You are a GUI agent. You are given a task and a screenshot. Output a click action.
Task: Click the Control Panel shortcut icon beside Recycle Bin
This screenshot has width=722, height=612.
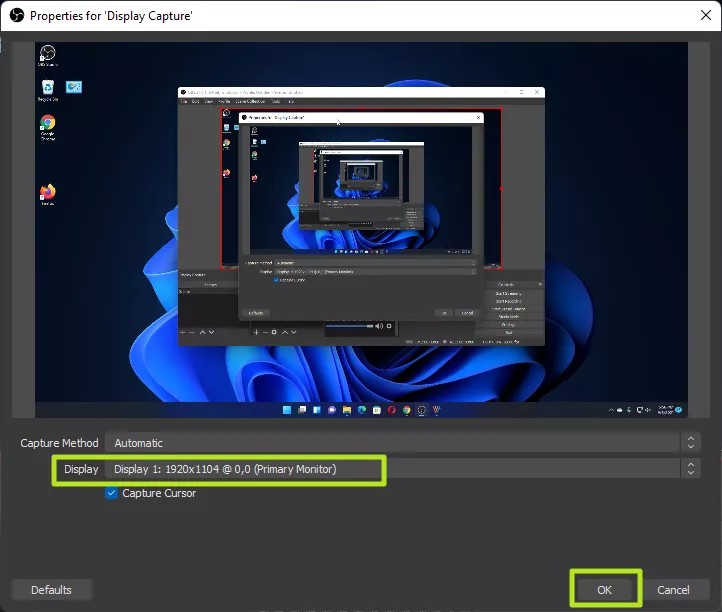(74, 87)
